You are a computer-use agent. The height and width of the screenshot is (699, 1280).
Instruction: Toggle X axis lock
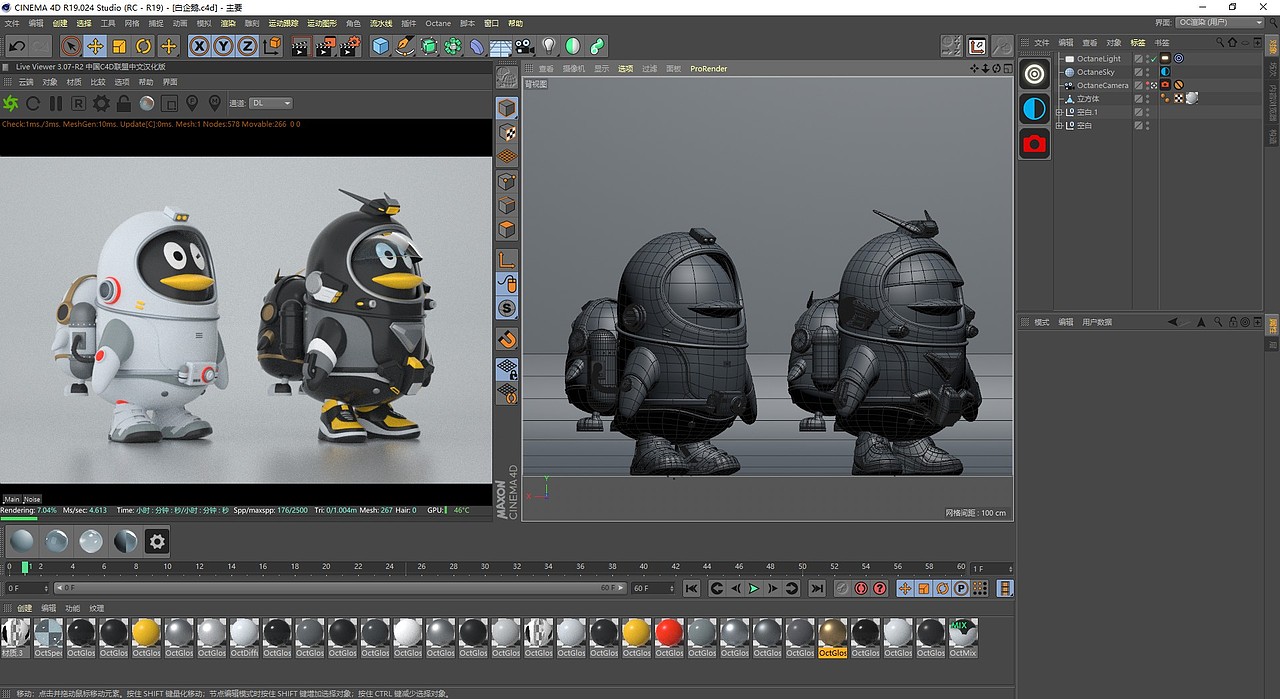(x=199, y=45)
